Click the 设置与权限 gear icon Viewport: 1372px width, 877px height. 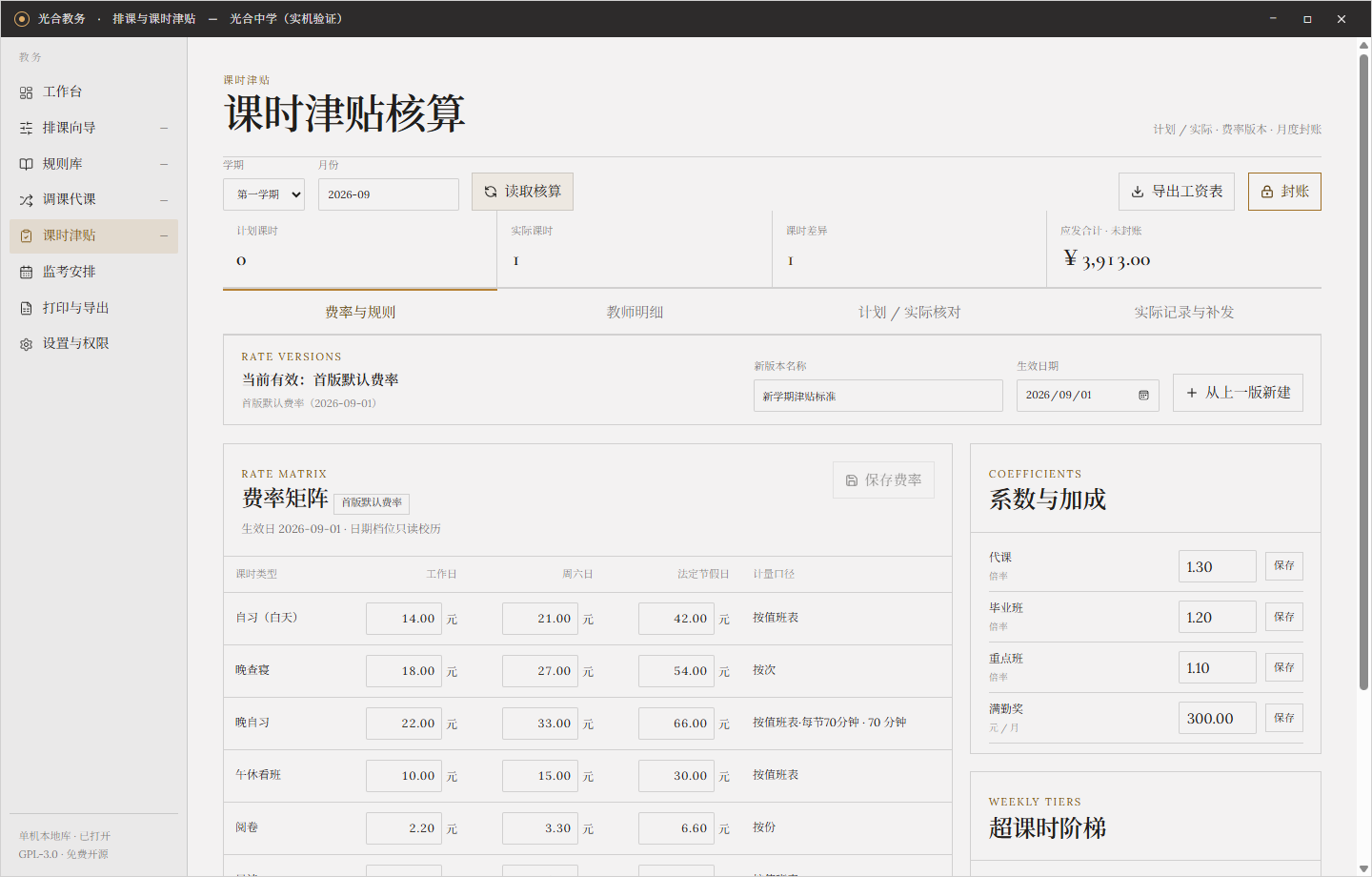(26, 344)
